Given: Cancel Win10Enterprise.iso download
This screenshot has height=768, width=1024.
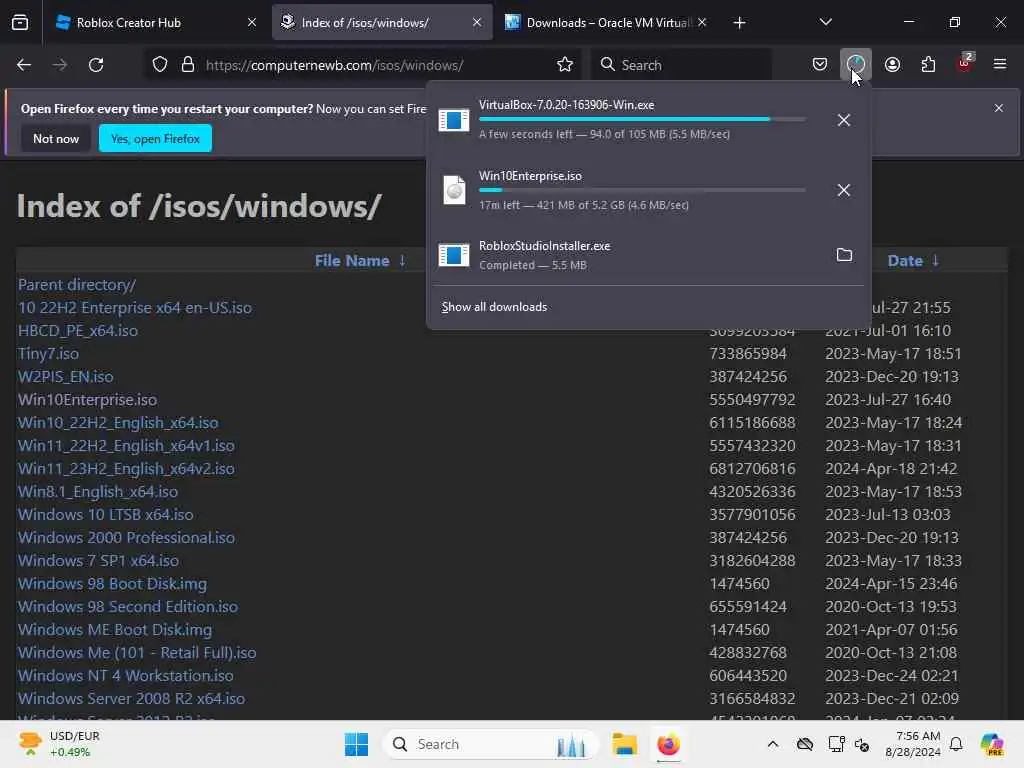Looking at the screenshot, I should (x=844, y=190).
